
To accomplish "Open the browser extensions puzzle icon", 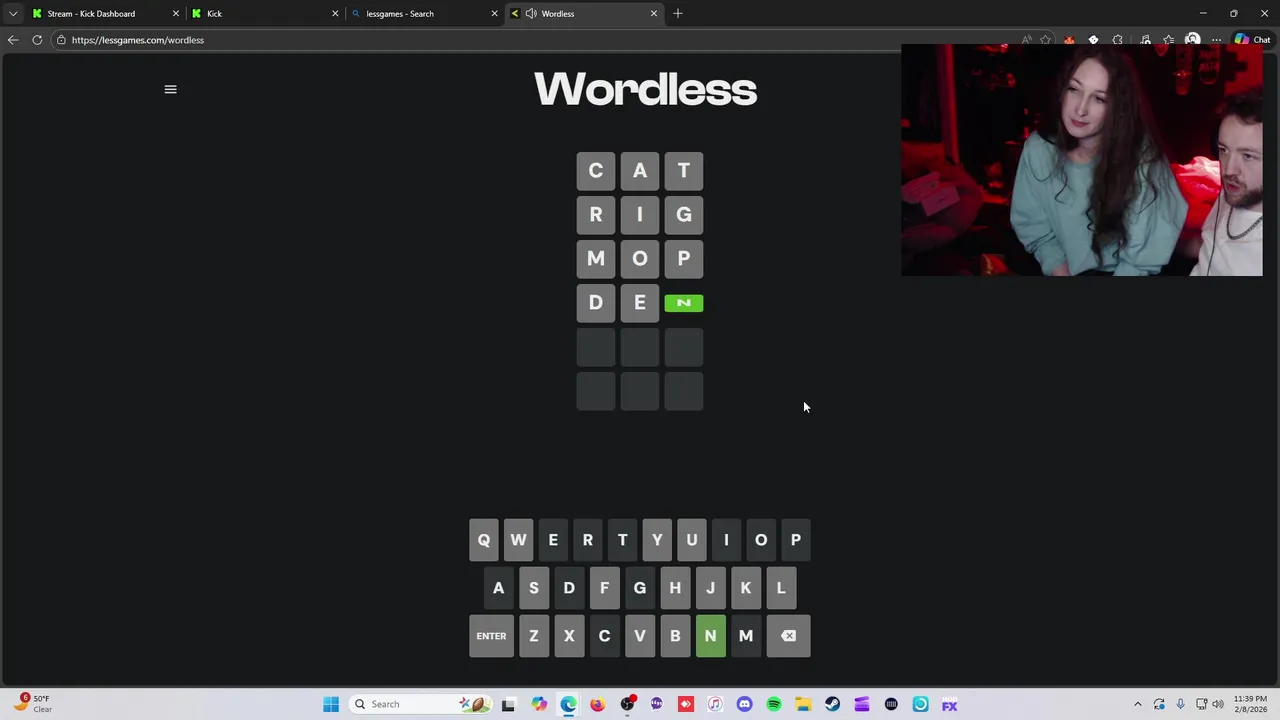I will [x=1118, y=40].
